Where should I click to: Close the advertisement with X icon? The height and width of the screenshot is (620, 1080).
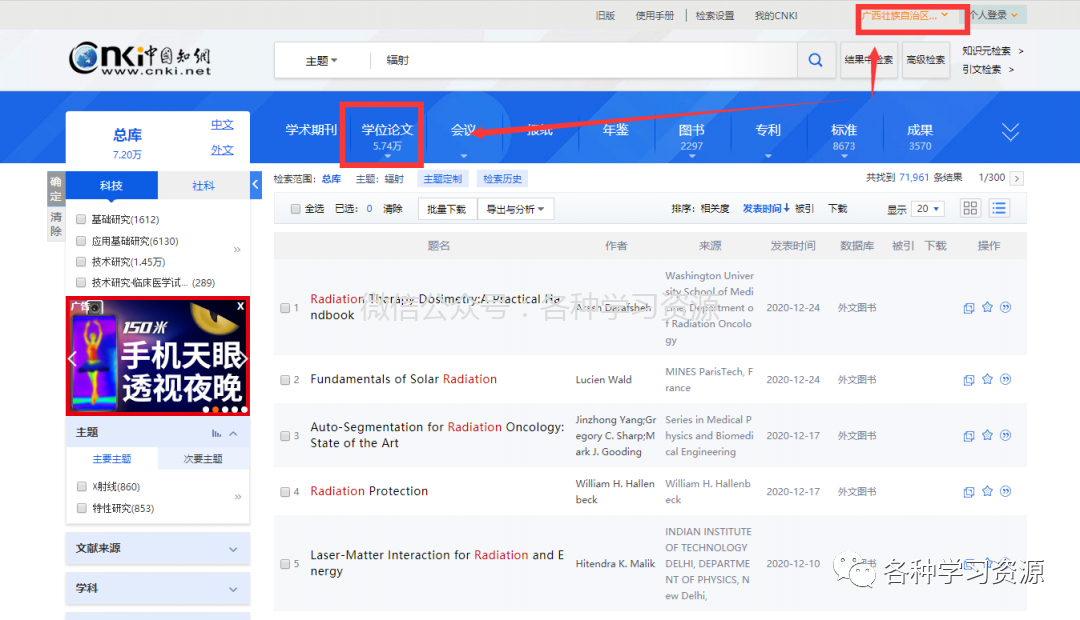tap(240, 306)
